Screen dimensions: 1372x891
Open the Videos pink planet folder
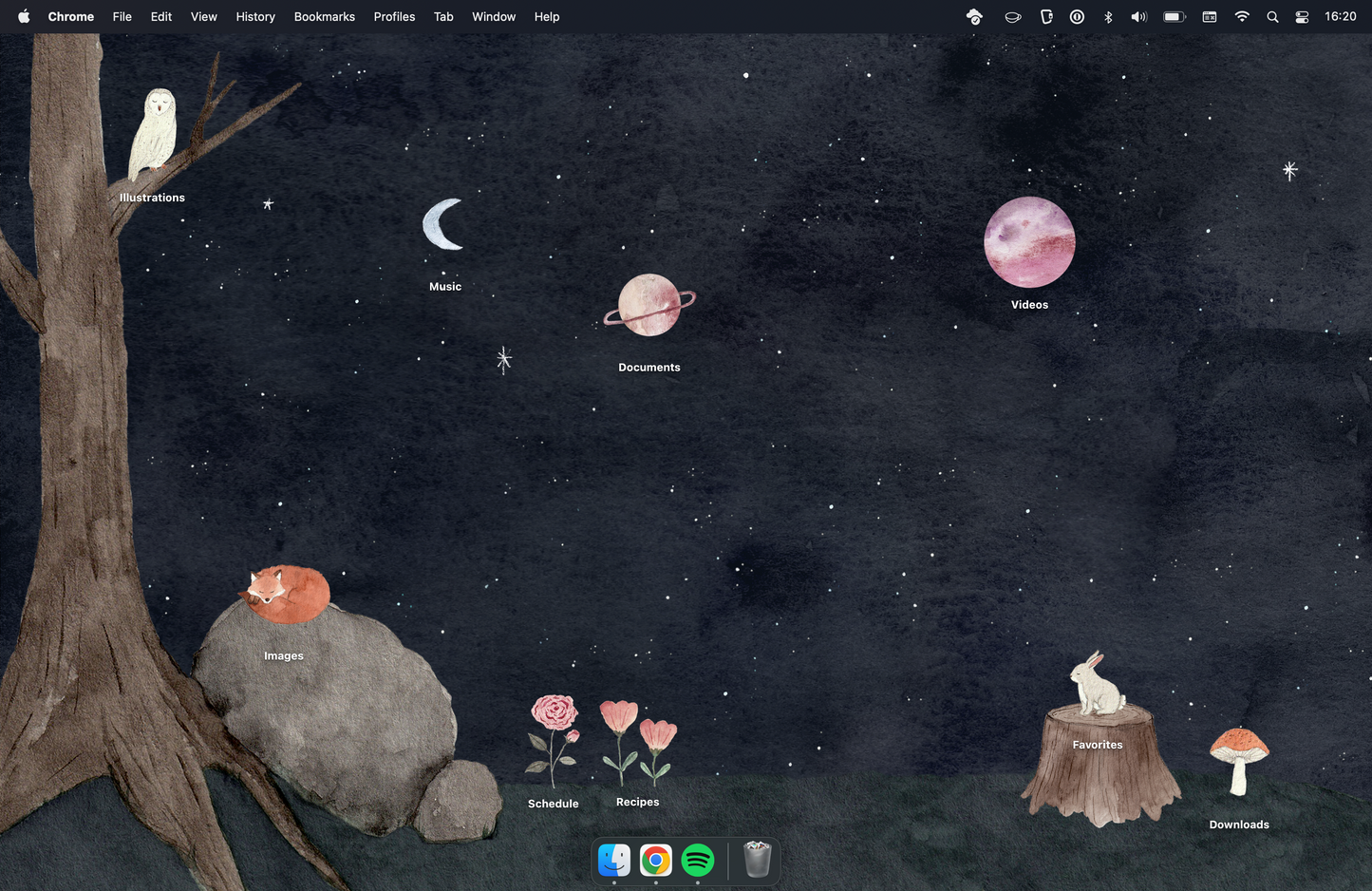click(1029, 242)
